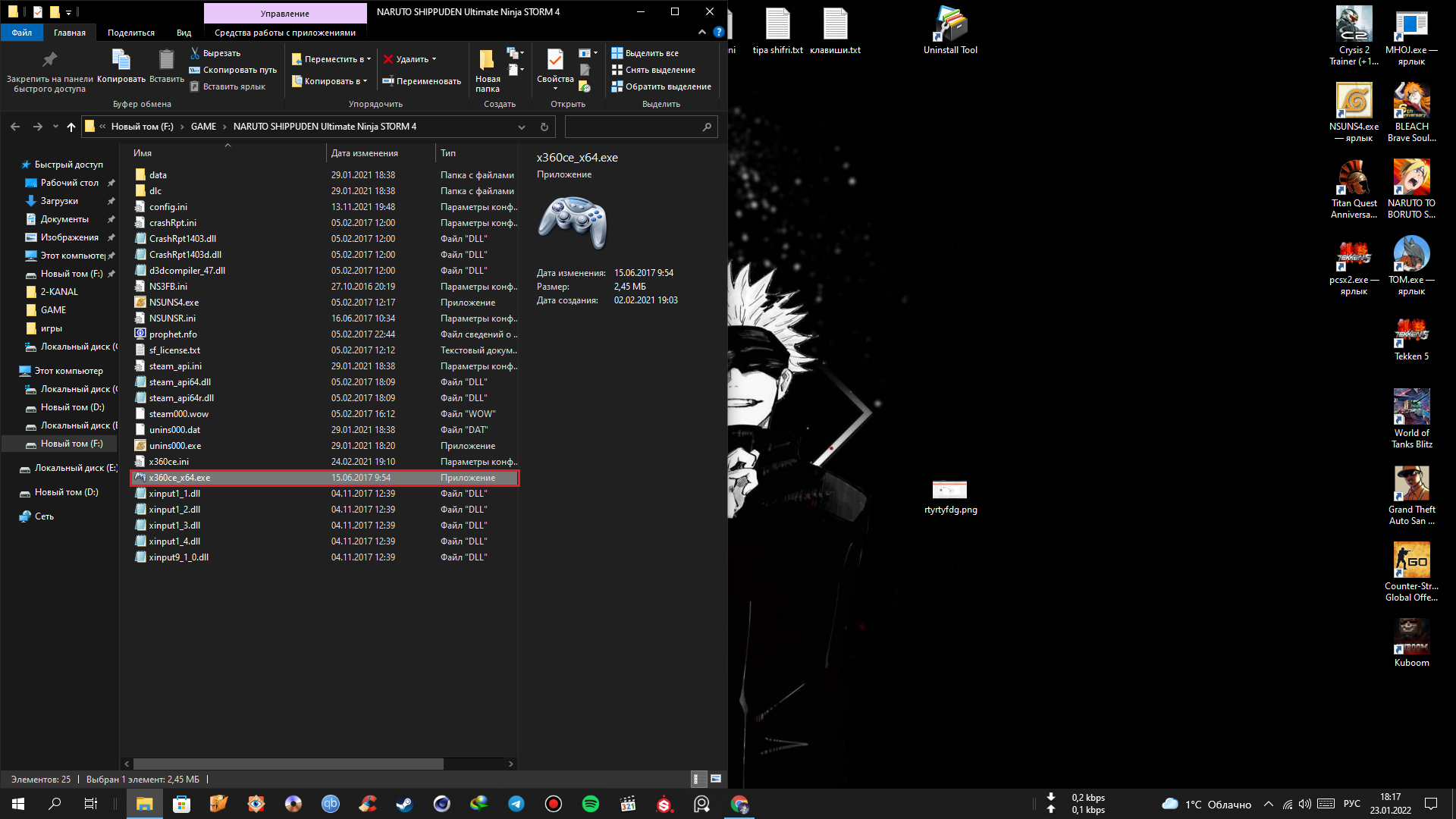Open Telegram from the taskbar
The width and height of the screenshot is (1456, 819).
(x=516, y=804)
